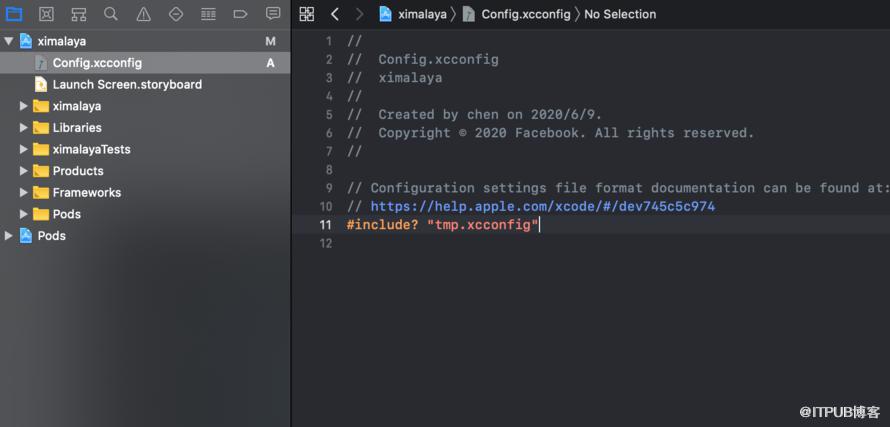This screenshot has height=427, width=890.
Task: Click ximalaya in the jump bar
Action: click(422, 14)
